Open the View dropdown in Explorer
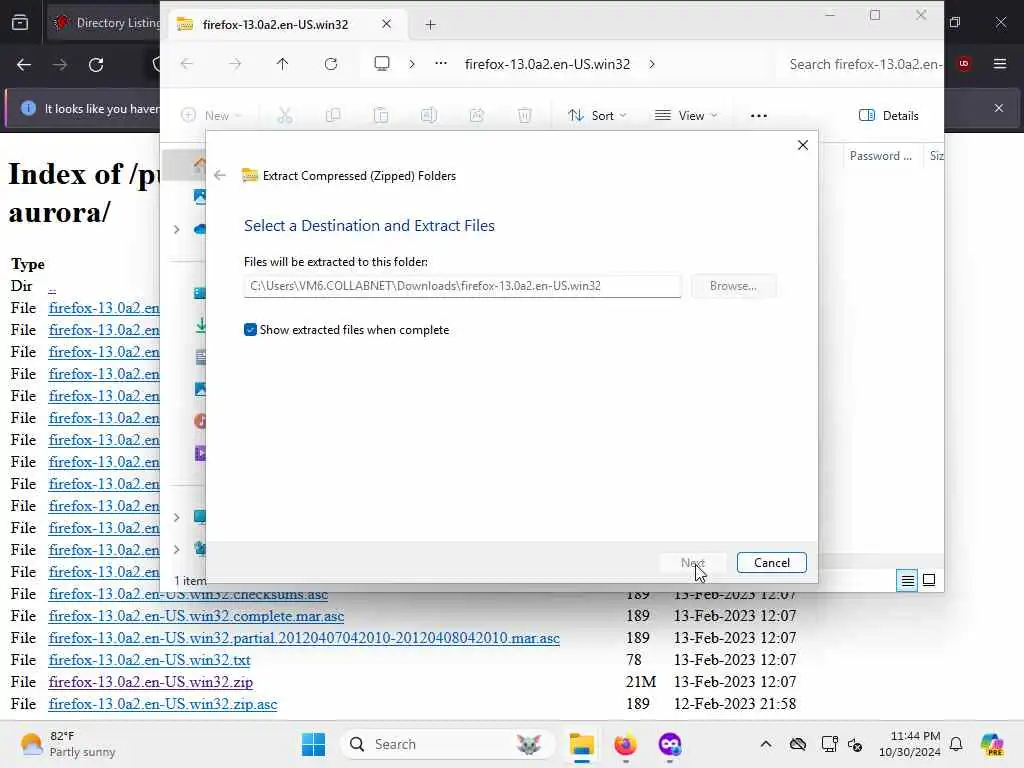 pos(686,116)
